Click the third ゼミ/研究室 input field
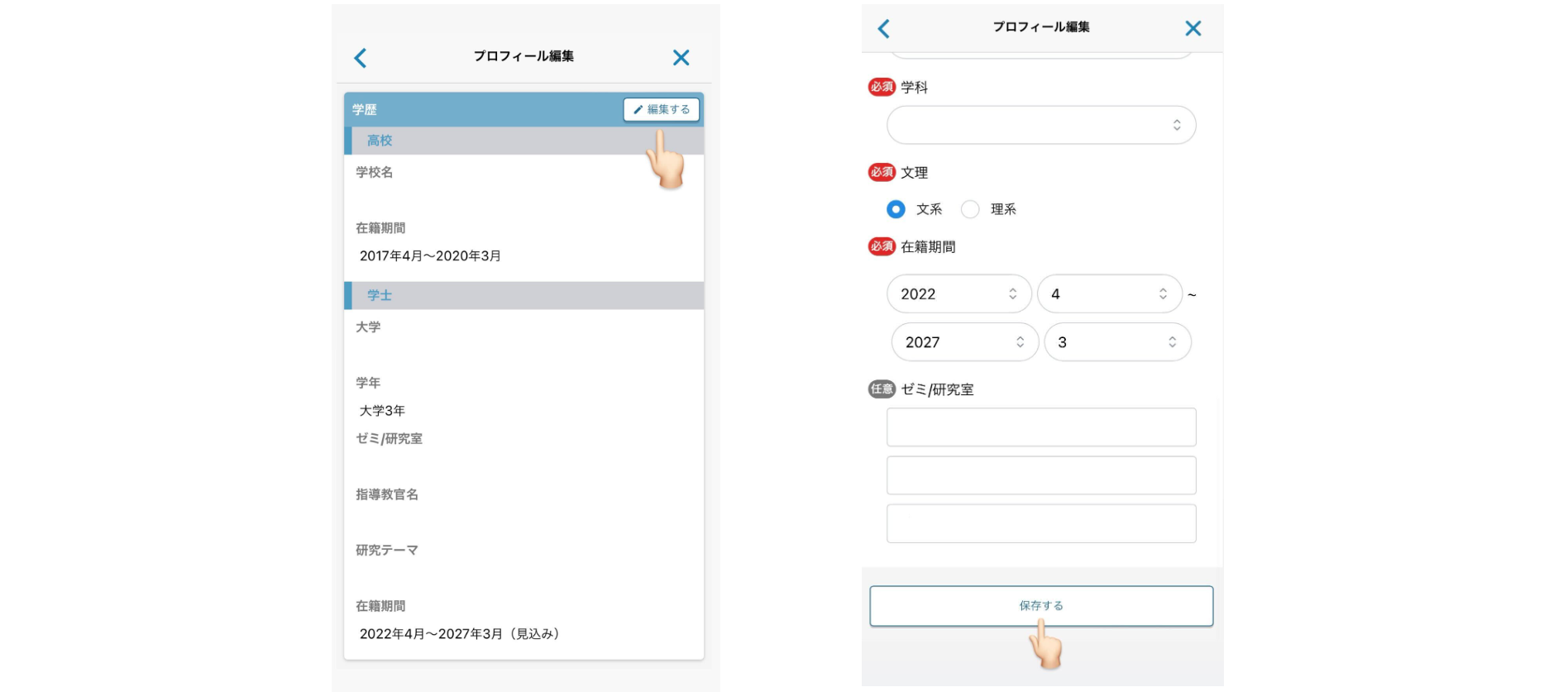 (1041, 523)
